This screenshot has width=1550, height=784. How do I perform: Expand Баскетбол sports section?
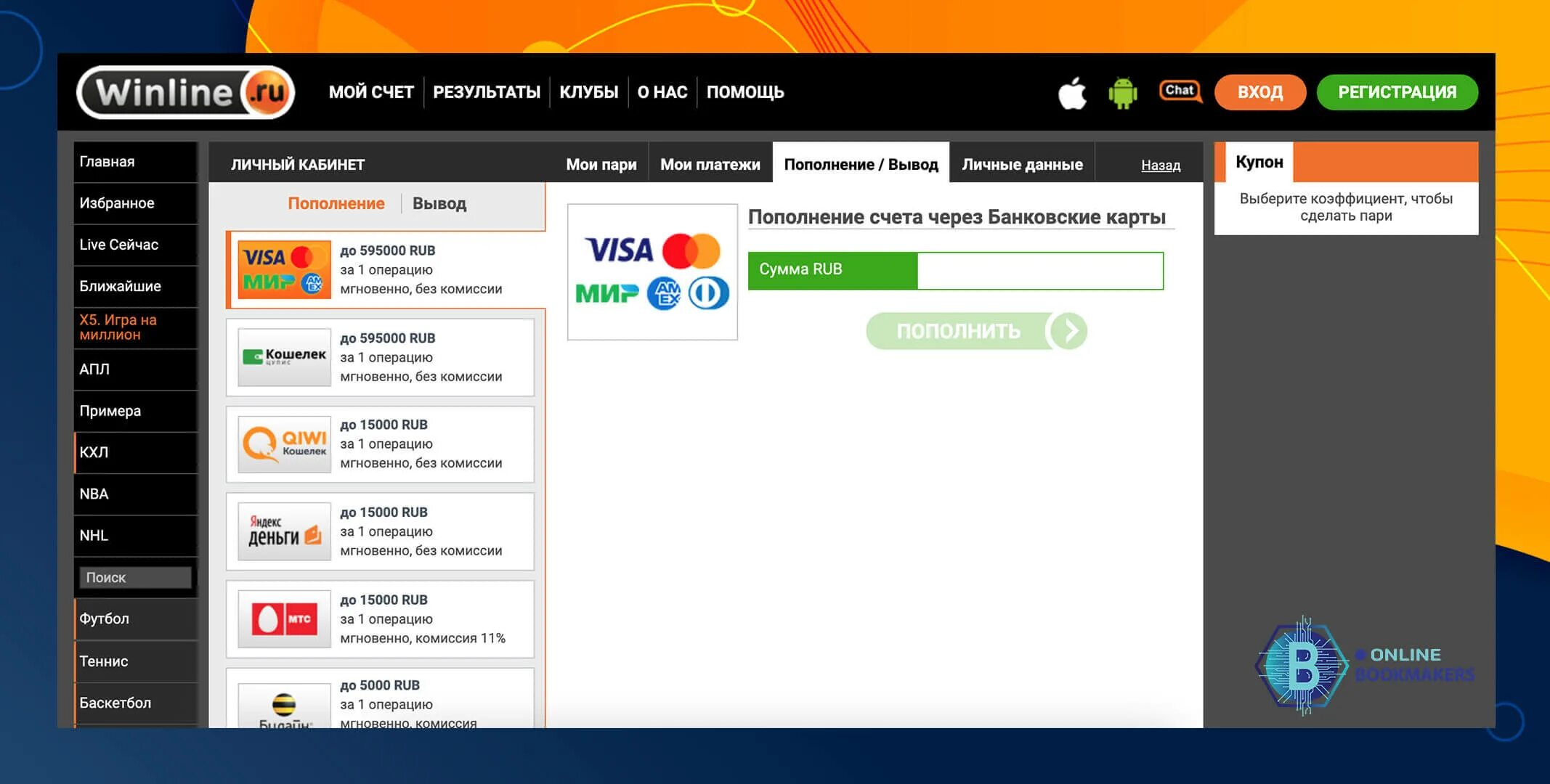(115, 702)
